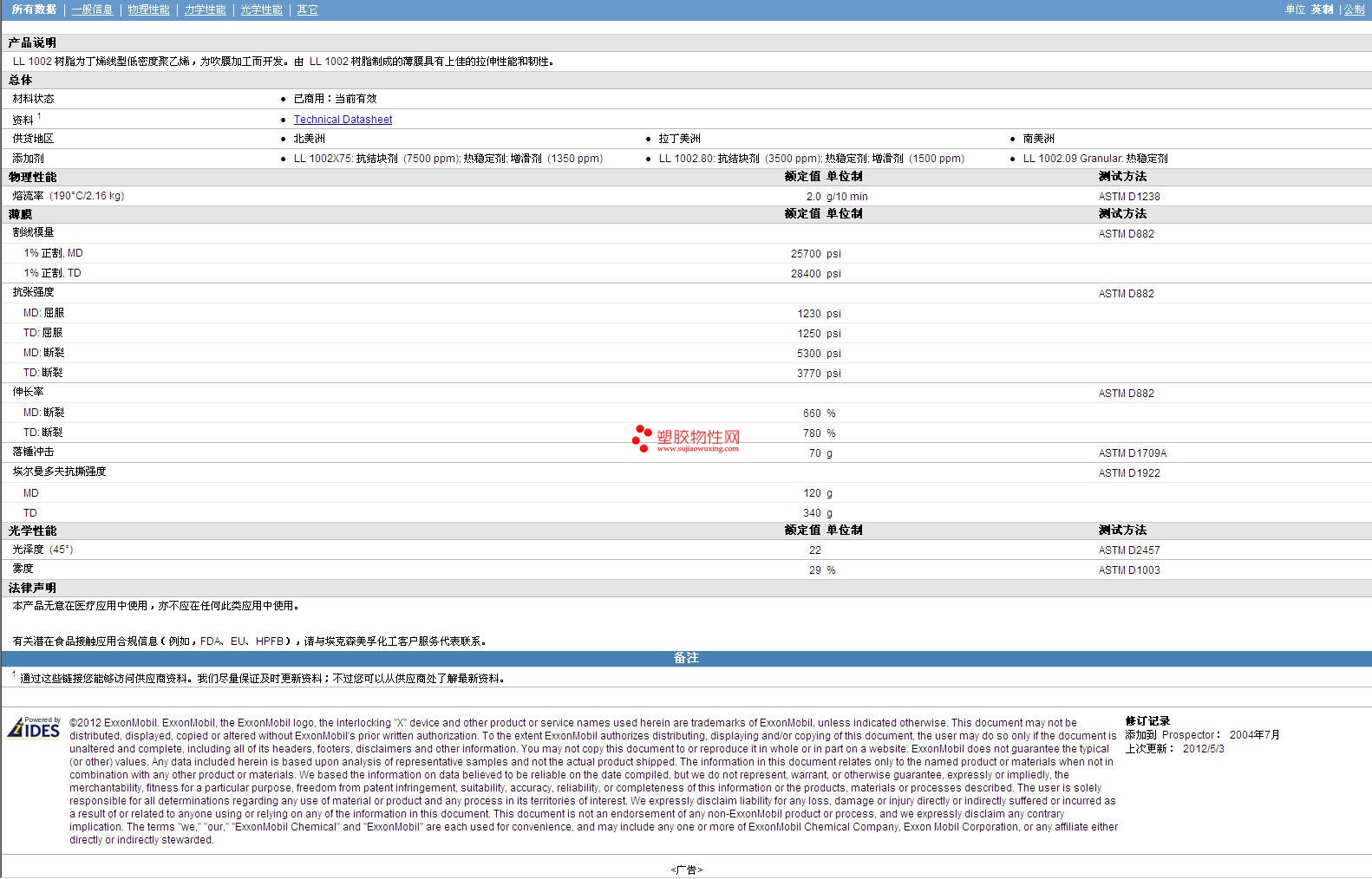Viewport: 1372px width, 879px height.
Task: Click the 780 % elongation value
Action: (x=820, y=433)
